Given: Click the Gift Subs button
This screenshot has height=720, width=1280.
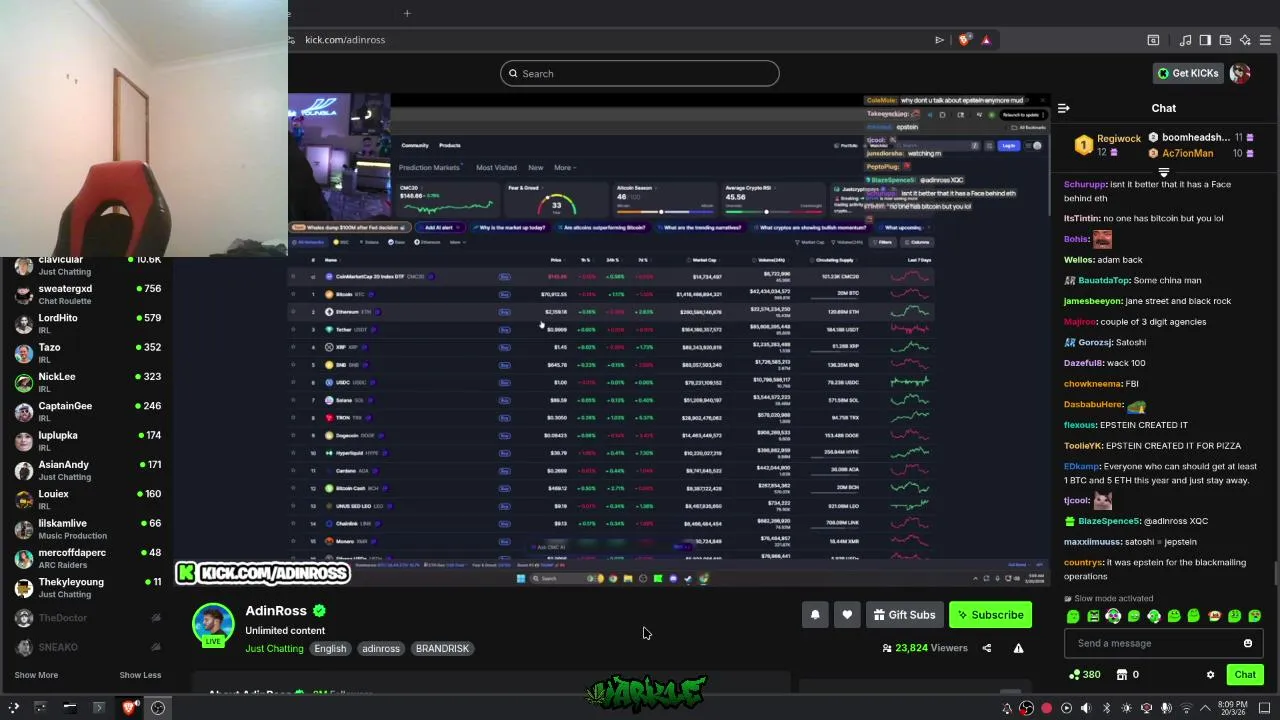Looking at the screenshot, I should pos(904,615).
